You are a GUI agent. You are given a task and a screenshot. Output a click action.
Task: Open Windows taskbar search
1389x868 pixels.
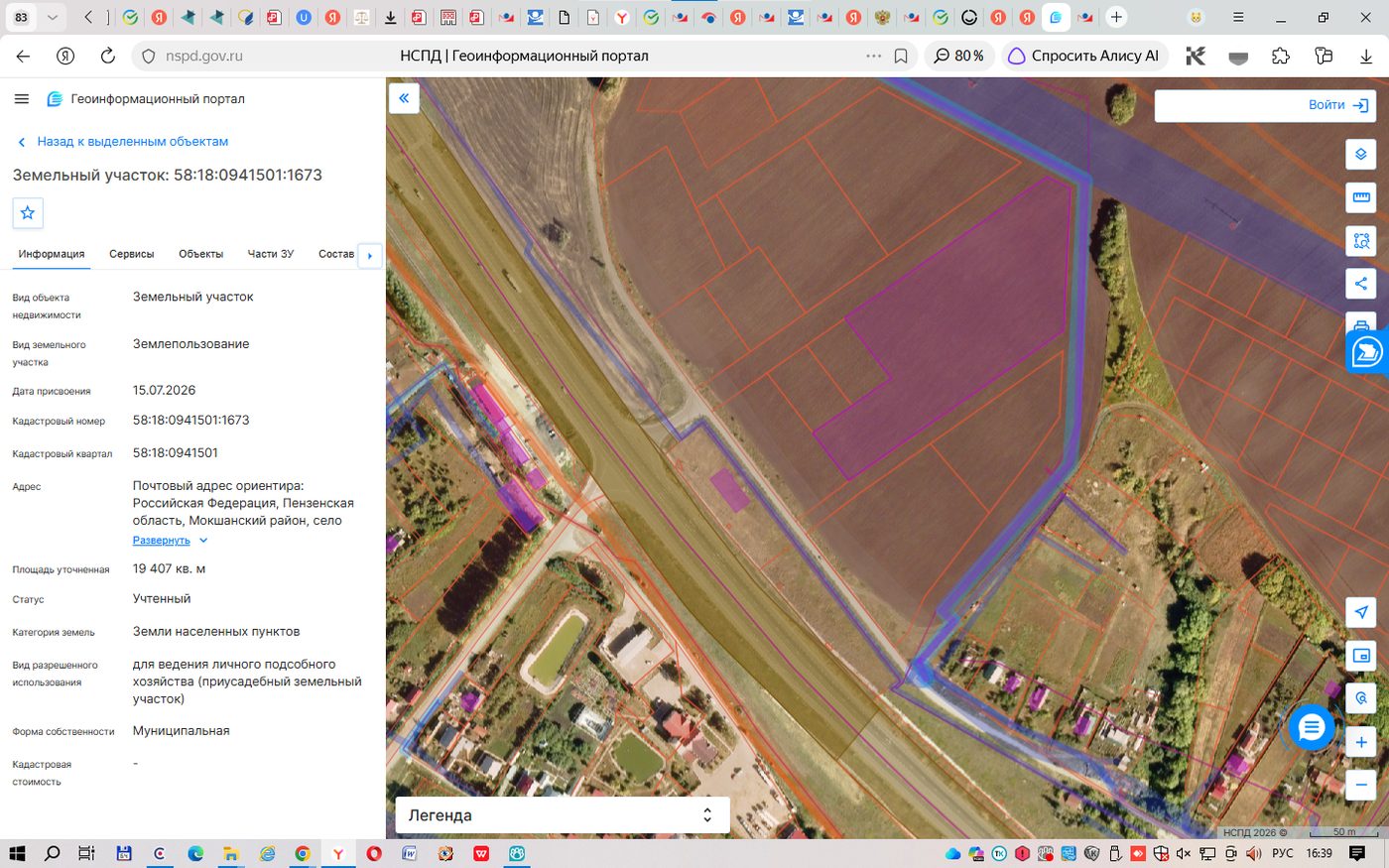point(53,853)
